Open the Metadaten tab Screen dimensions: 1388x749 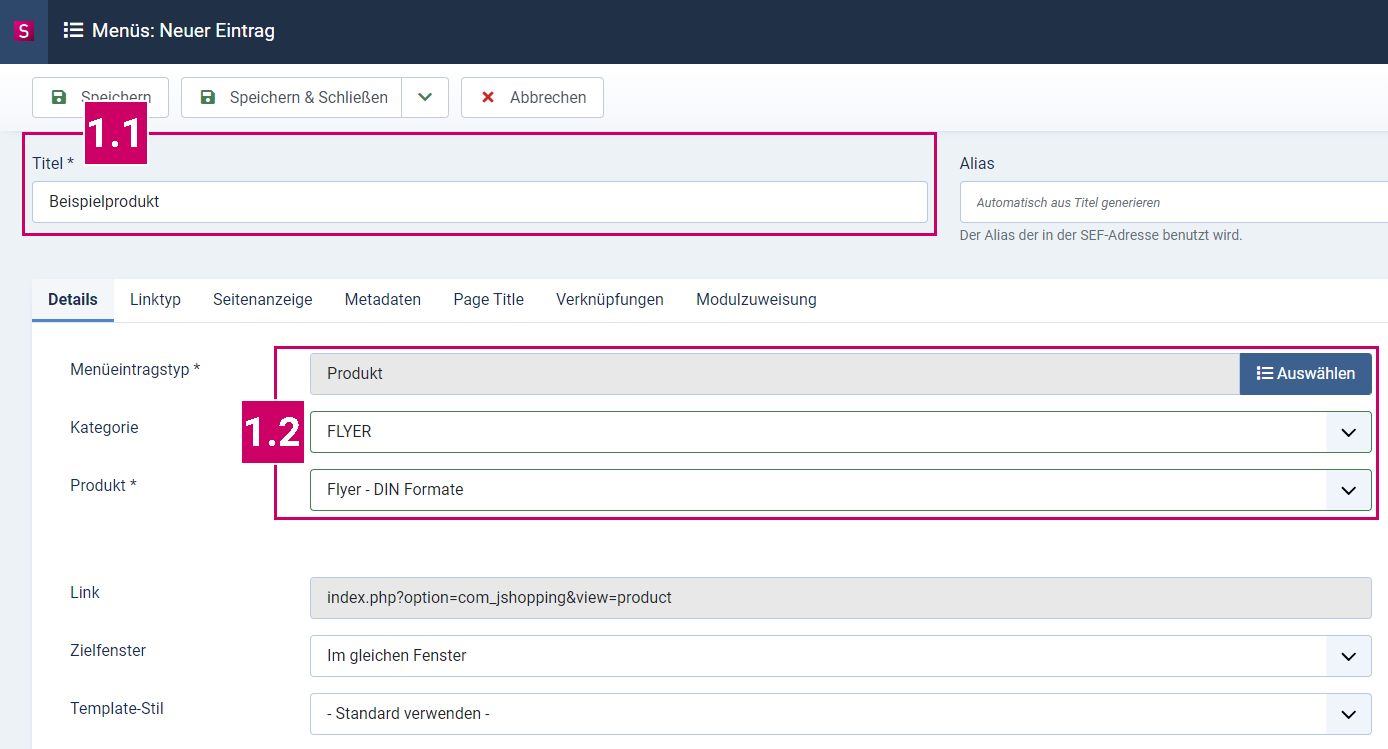(x=383, y=300)
